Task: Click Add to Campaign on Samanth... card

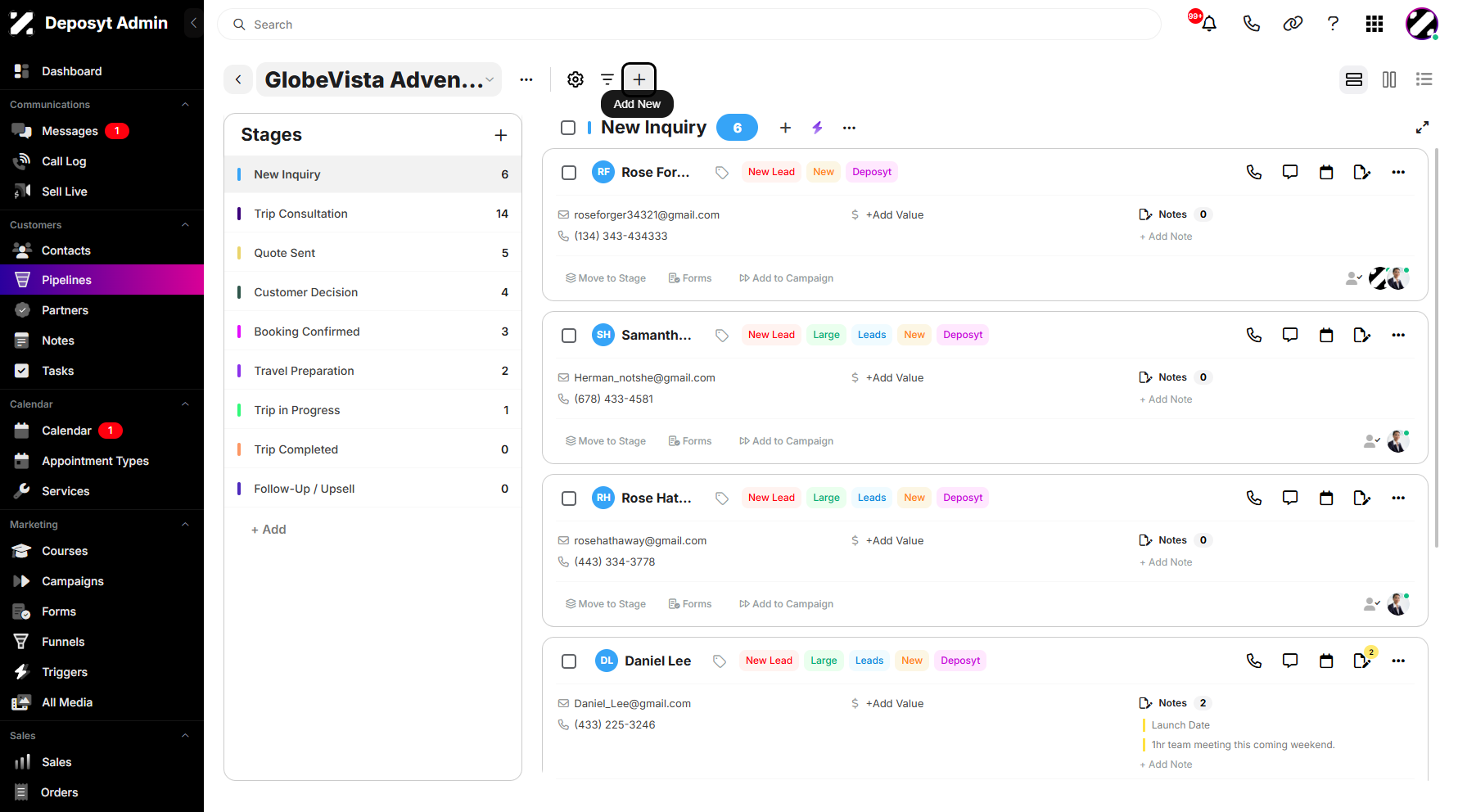Action: pyautogui.click(x=786, y=441)
